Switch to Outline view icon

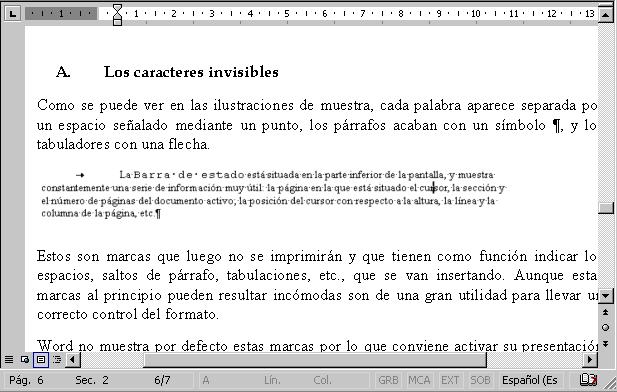[57, 359]
